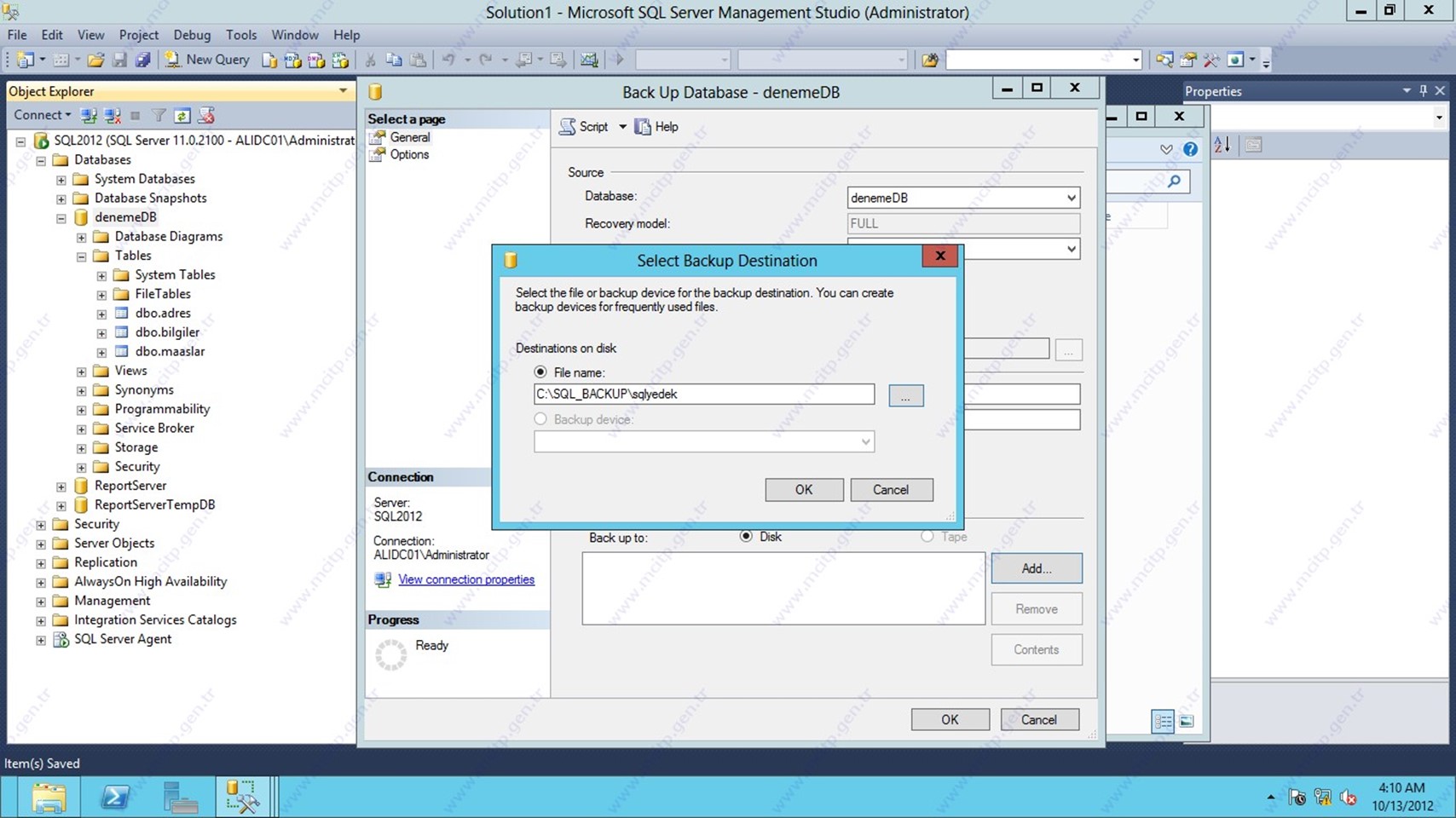Click the Help button in Back Up Database
Image resolution: width=1456 pixels, height=818 pixels.
656,127
